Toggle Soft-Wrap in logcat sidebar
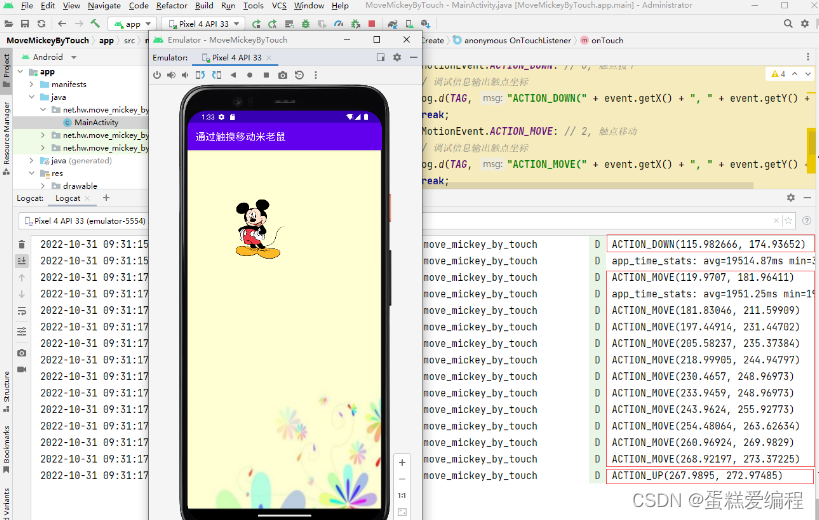Screen dimensions: 819x520 [x=21, y=311]
